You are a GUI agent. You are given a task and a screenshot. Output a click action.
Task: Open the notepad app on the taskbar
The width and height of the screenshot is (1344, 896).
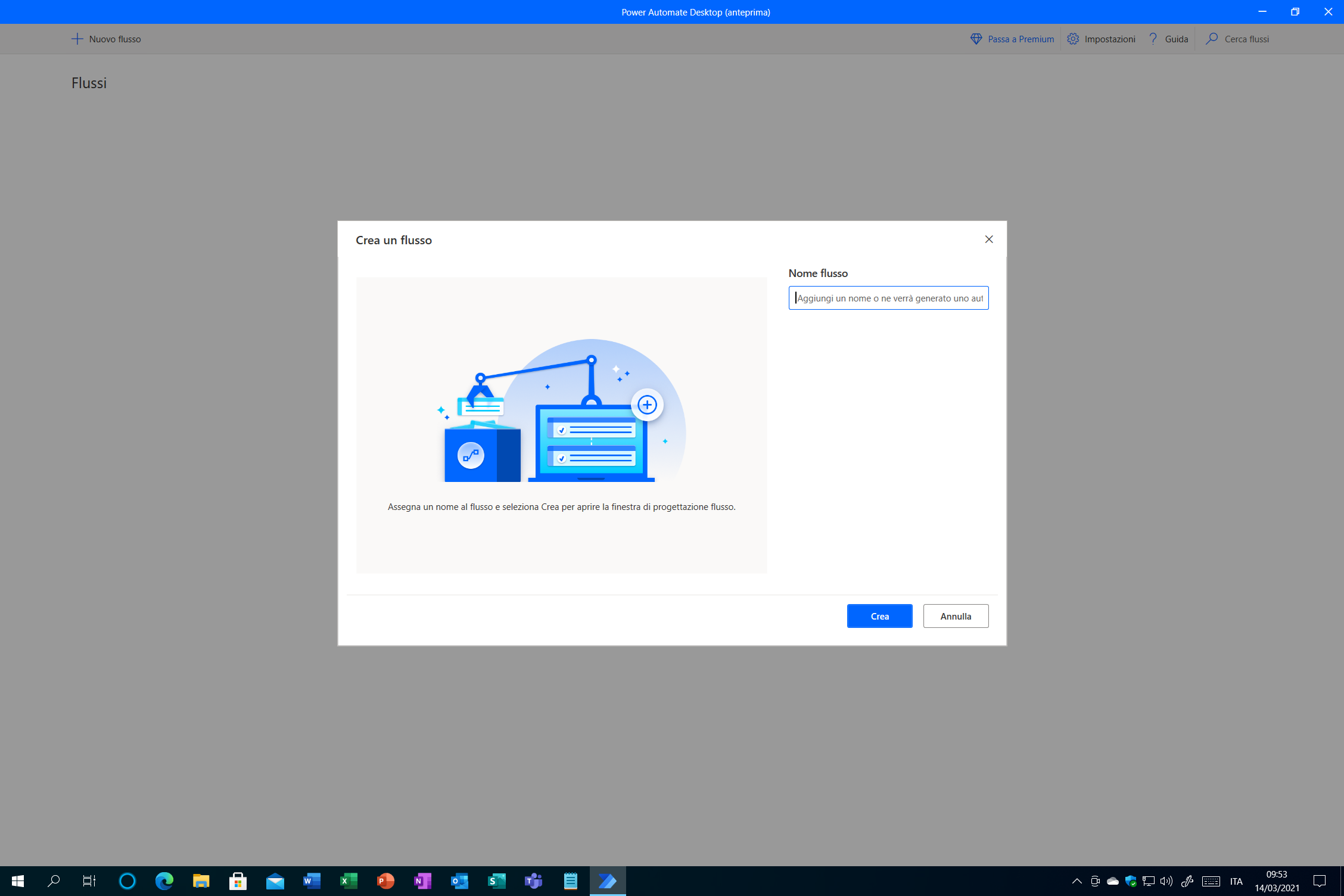click(571, 881)
